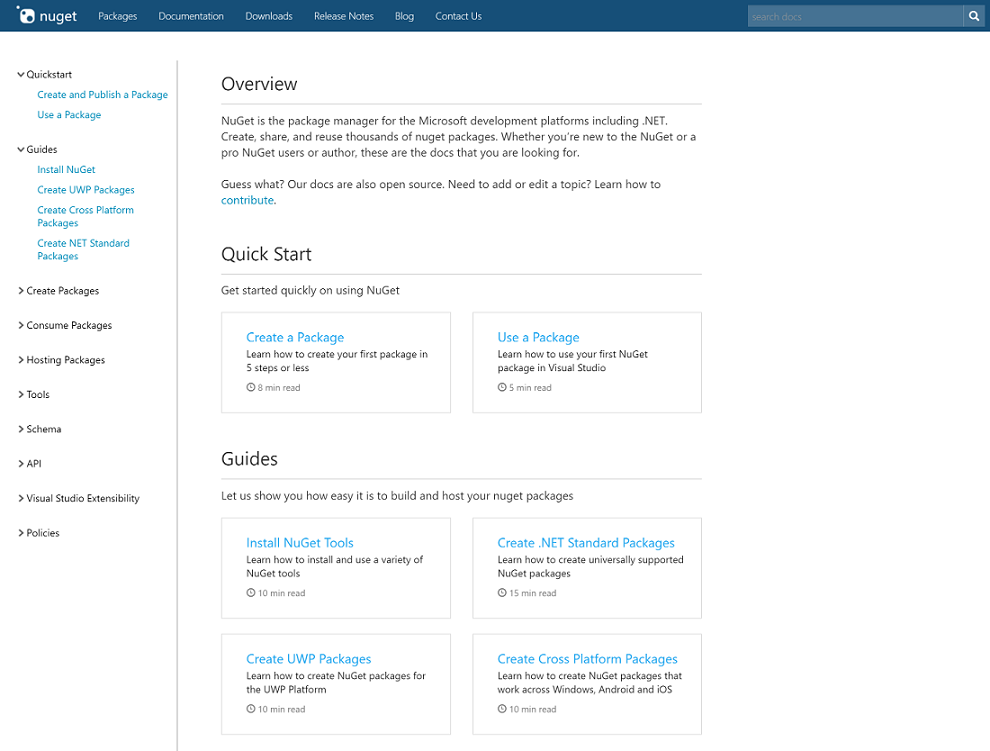Image resolution: width=990 pixels, height=751 pixels.
Task: Click clock icon on Create UWP Packages card
Action: [251, 709]
